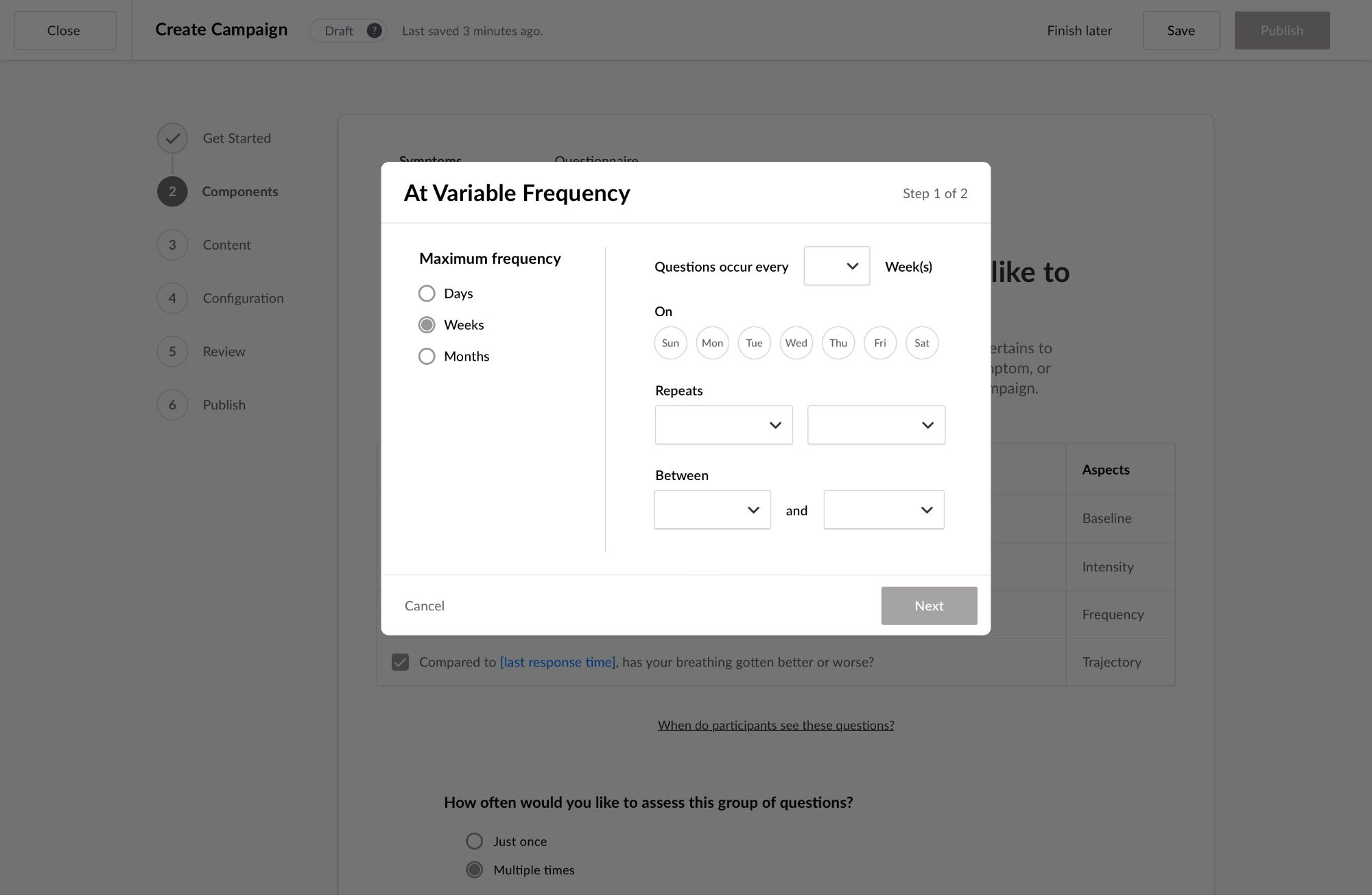Click the step 4 Configuration circle icon
The width and height of the screenshot is (1372, 895).
click(x=172, y=298)
